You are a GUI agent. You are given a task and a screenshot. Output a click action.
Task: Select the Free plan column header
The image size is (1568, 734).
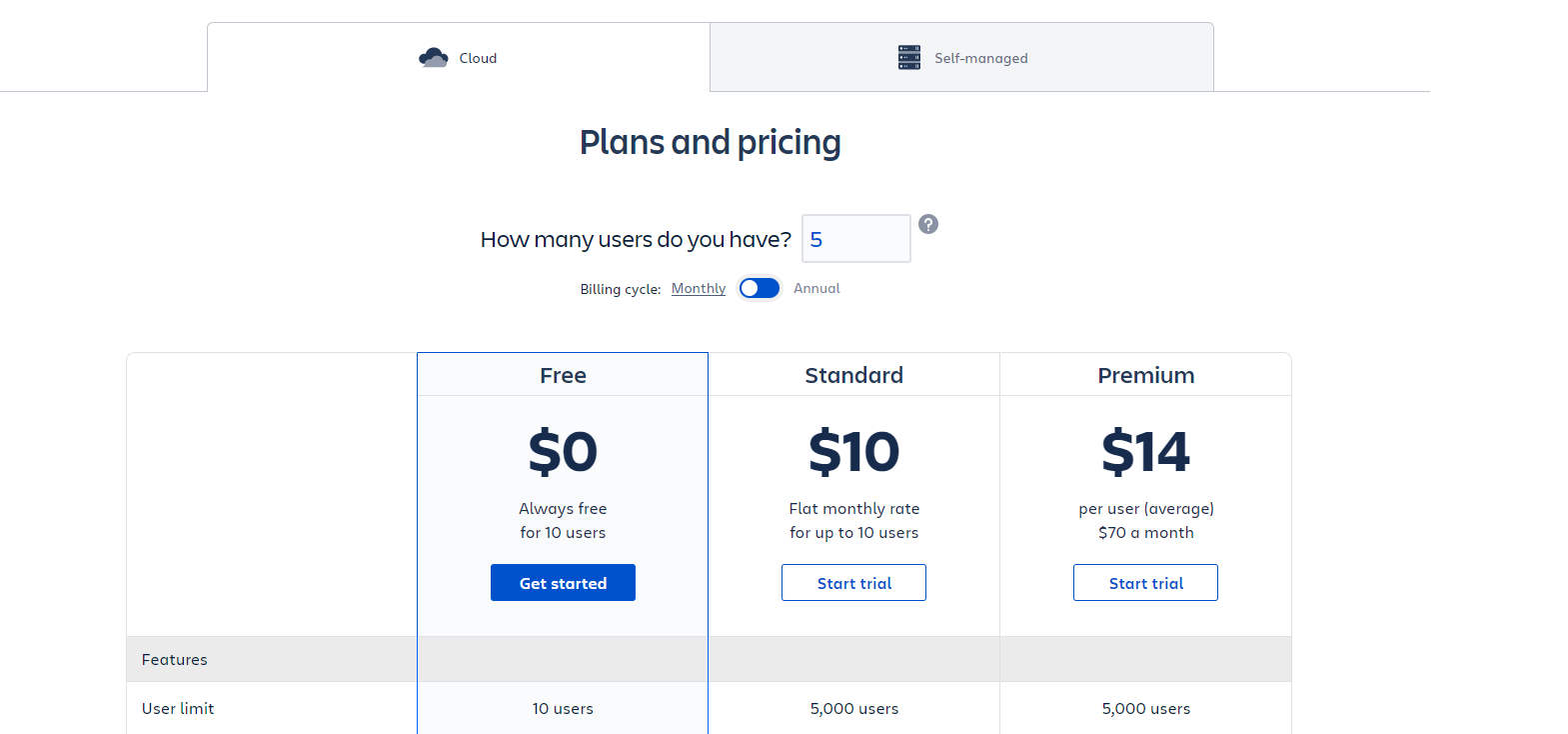[563, 375]
